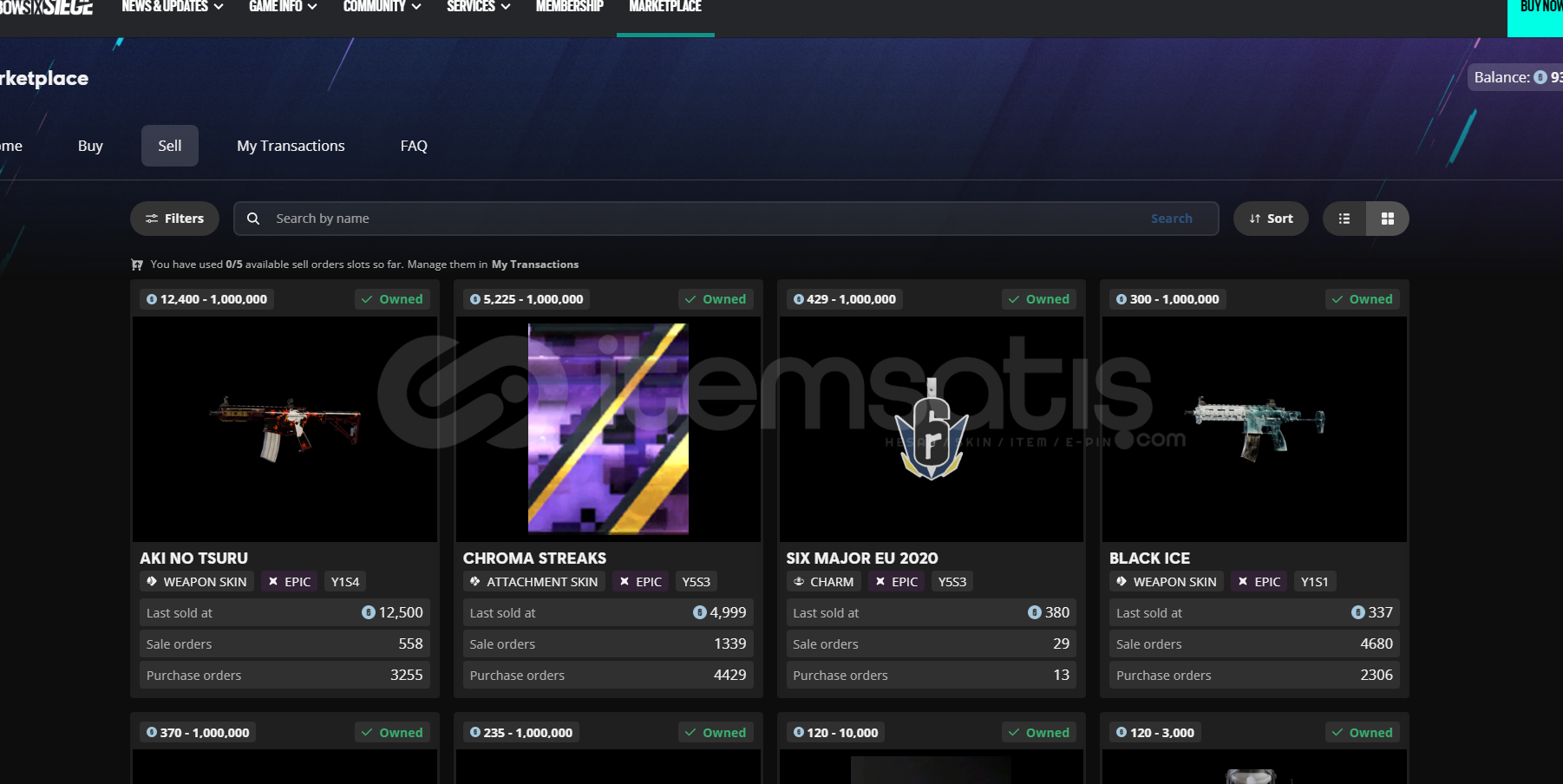Click the 300 - 1,000,000 price range tag

[1167, 299]
